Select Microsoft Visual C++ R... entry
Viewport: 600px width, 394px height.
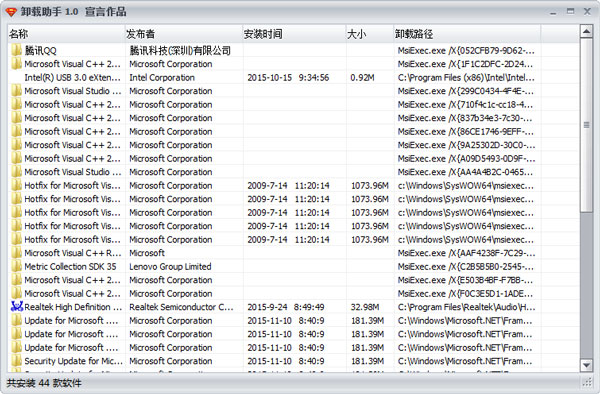click(x=73, y=253)
